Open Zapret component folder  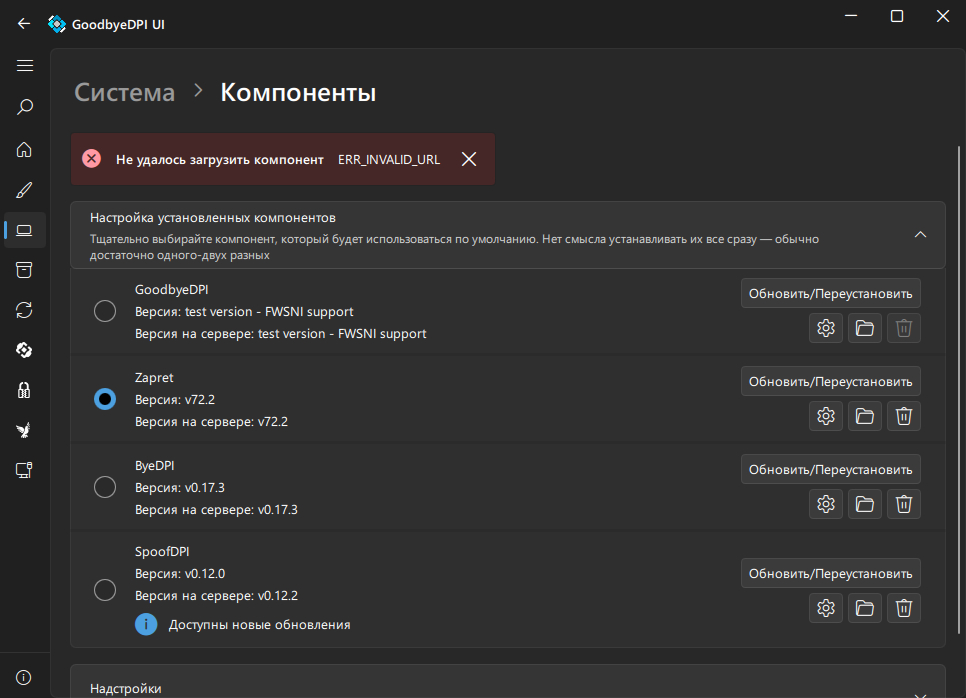click(x=865, y=416)
